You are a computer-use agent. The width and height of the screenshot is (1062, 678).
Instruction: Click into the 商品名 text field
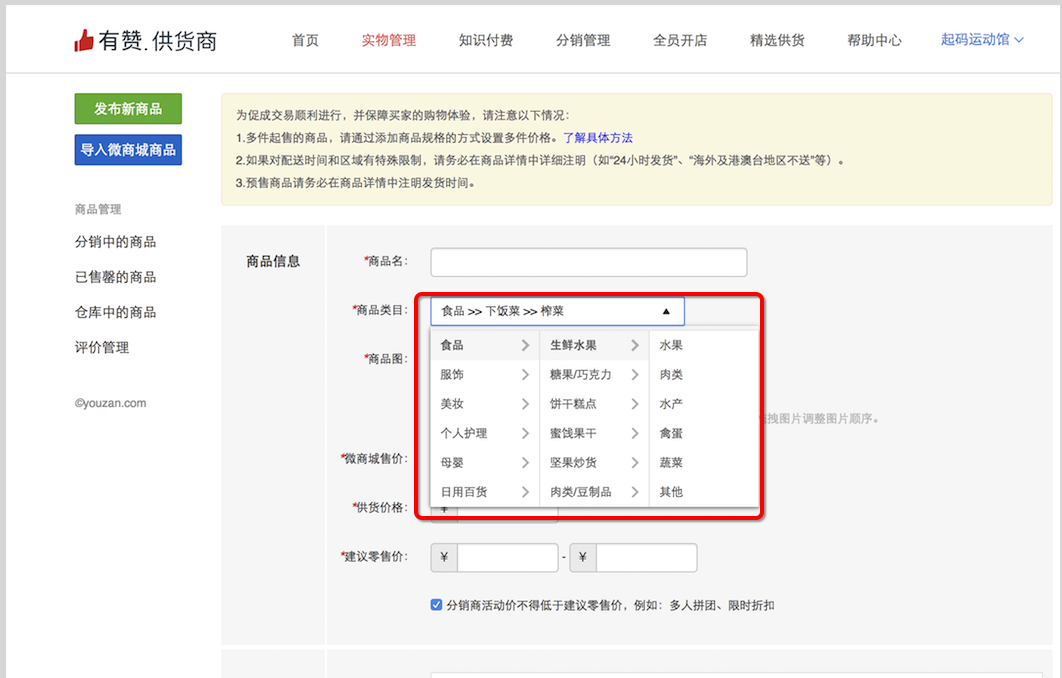point(588,262)
